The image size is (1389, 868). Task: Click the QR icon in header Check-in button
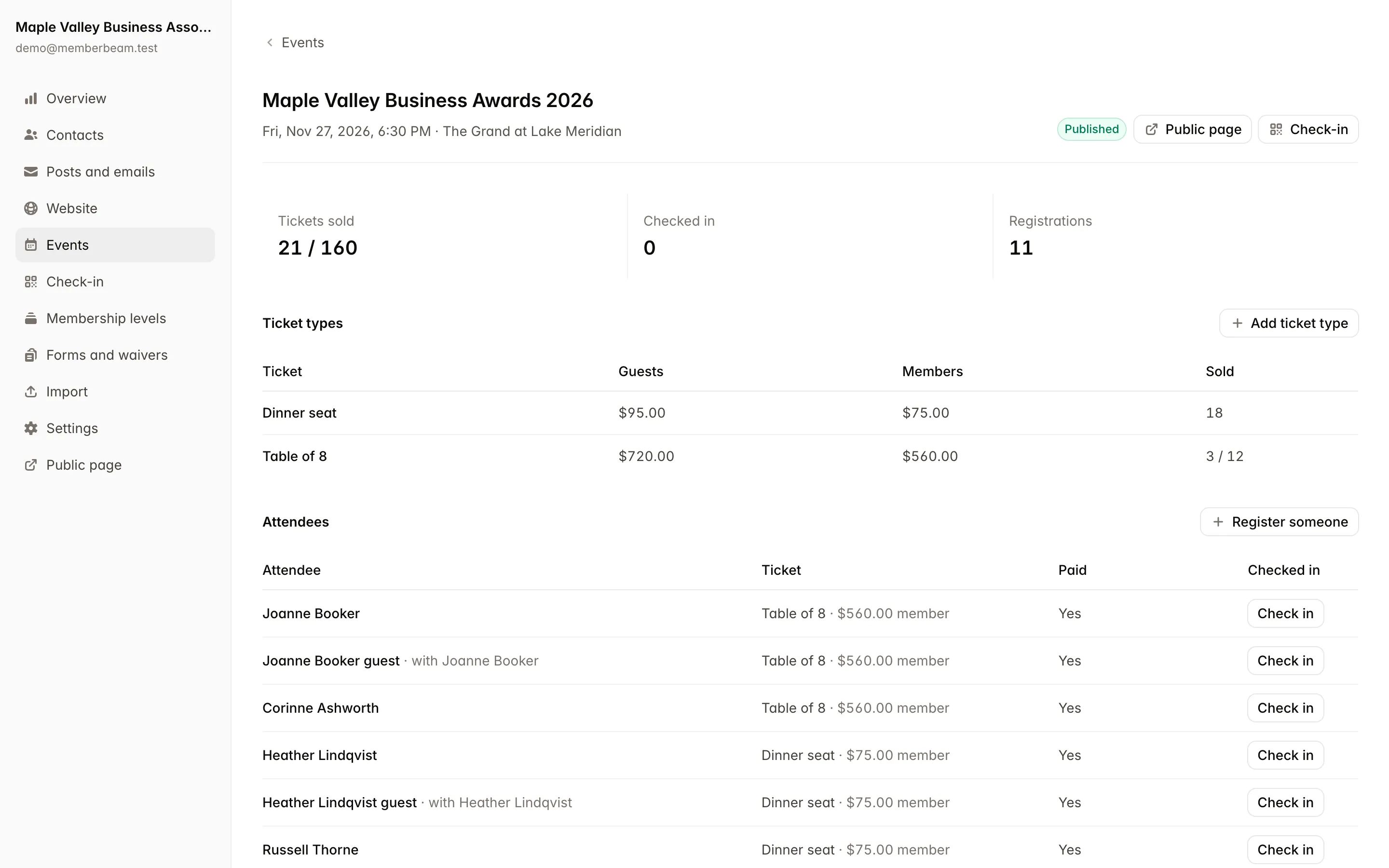click(1276, 129)
